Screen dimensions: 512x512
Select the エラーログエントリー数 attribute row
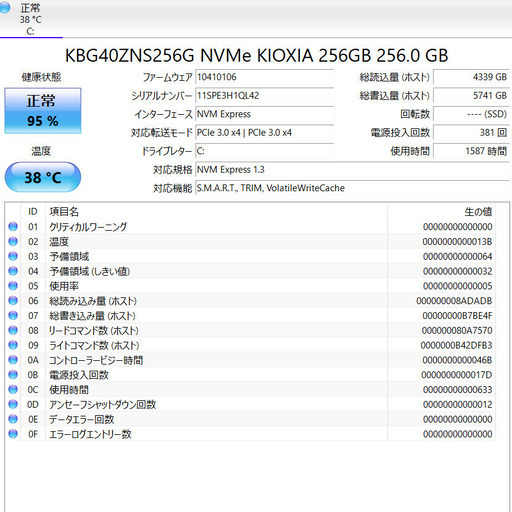(251, 434)
